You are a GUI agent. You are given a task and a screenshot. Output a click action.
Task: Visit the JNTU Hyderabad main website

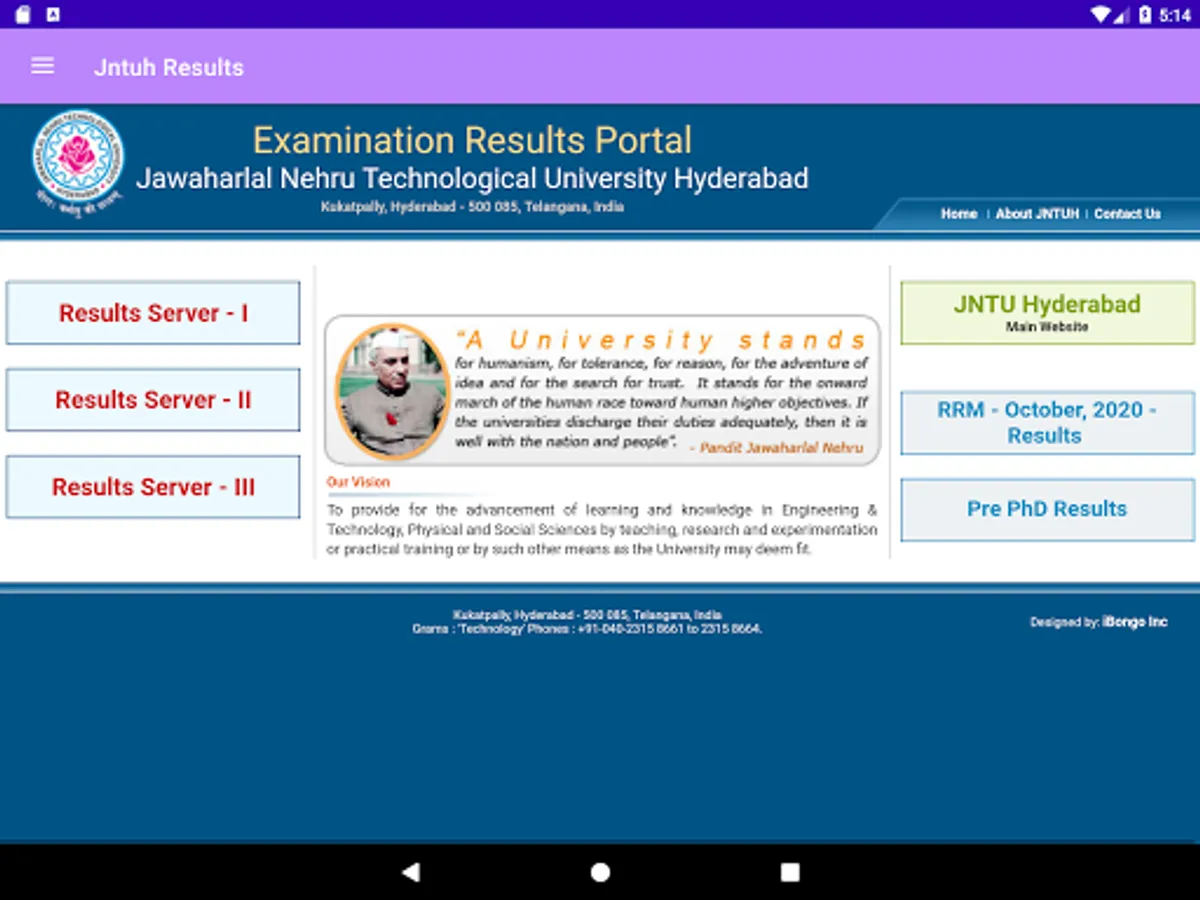click(x=1047, y=313)
